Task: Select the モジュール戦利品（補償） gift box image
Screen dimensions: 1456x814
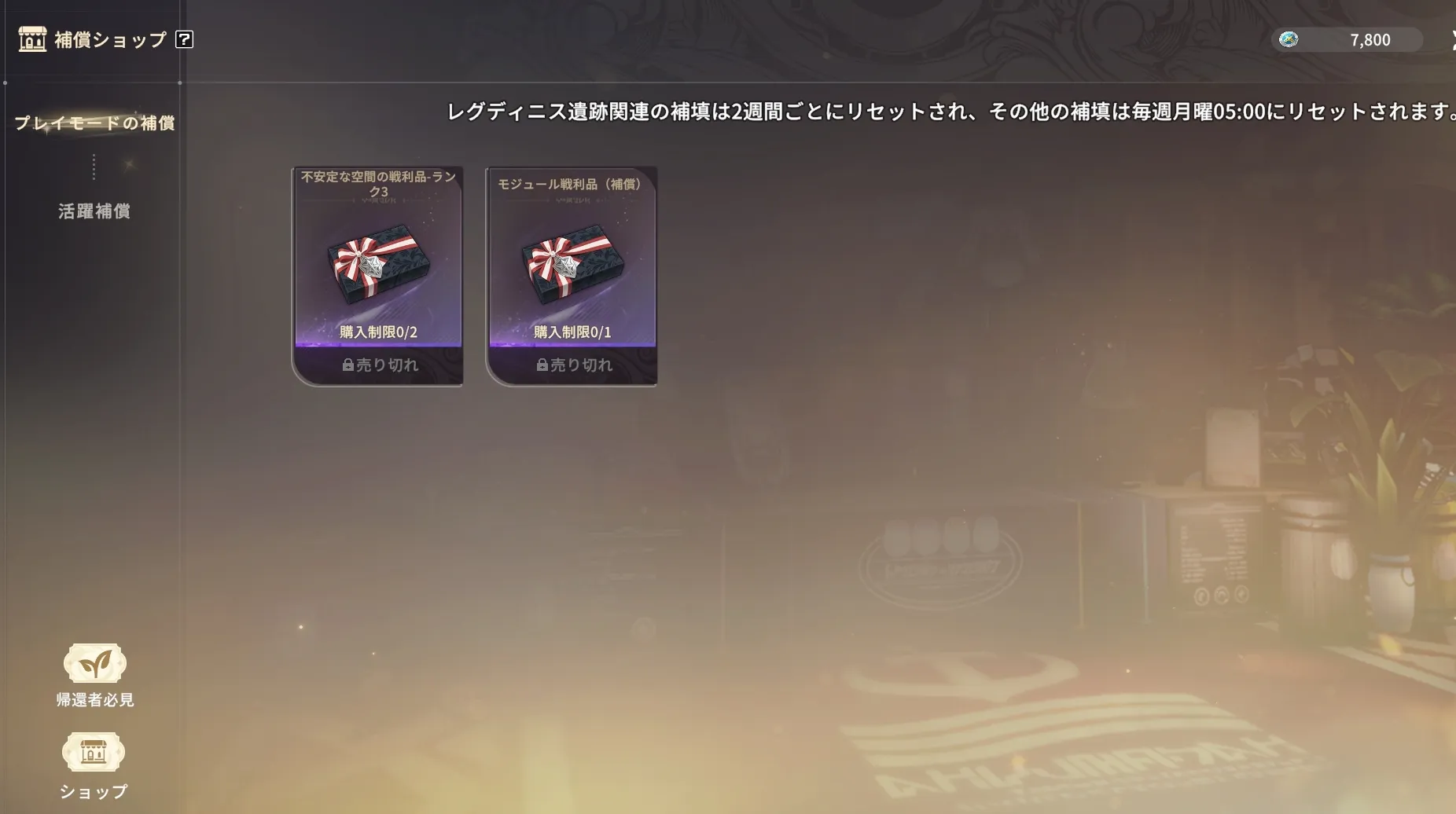Action: click(572, 263)
